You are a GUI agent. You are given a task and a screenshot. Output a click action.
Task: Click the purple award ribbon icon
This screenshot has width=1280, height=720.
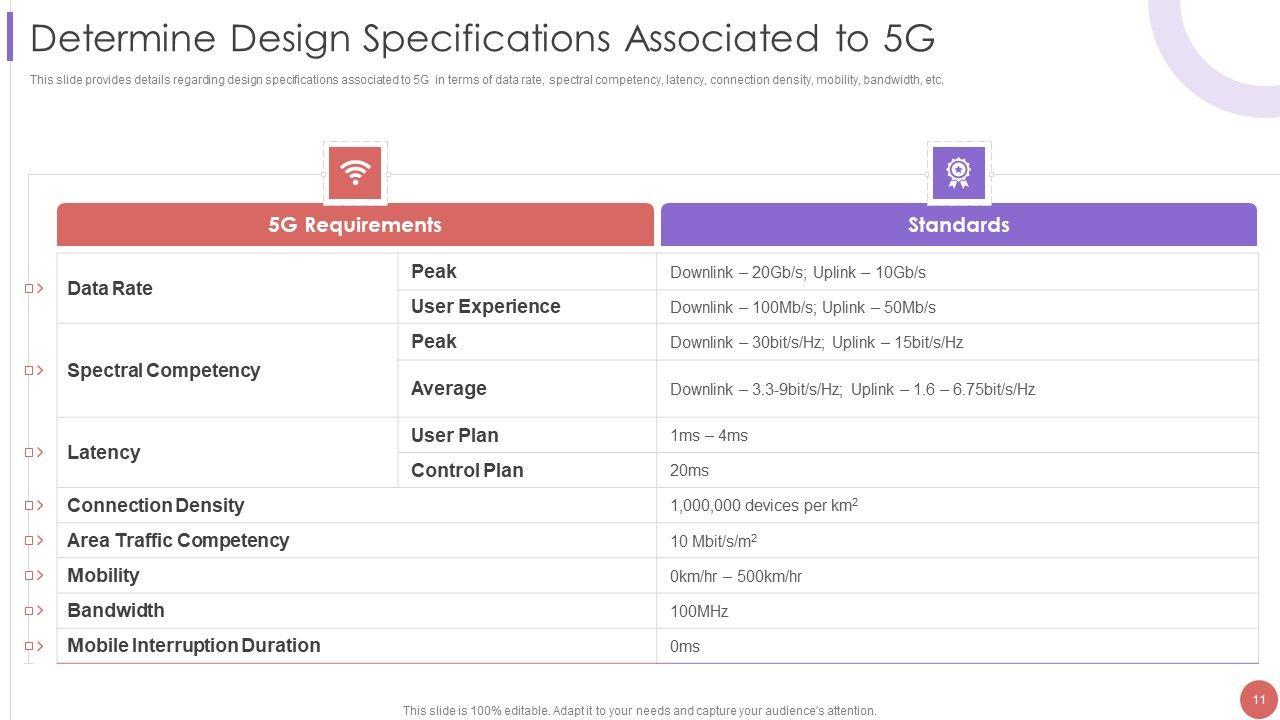[958, 173]
